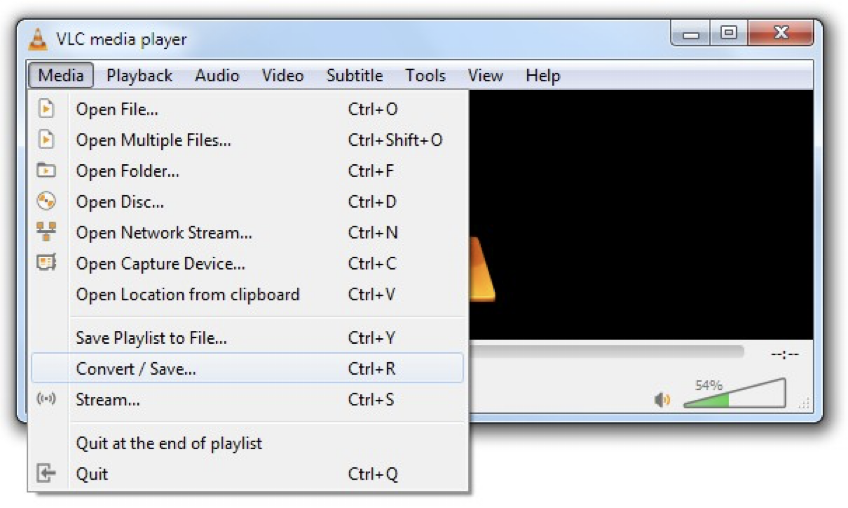The image size is (848, 508).
Task: Click the --:-- time display
Action: coord(784,354)
